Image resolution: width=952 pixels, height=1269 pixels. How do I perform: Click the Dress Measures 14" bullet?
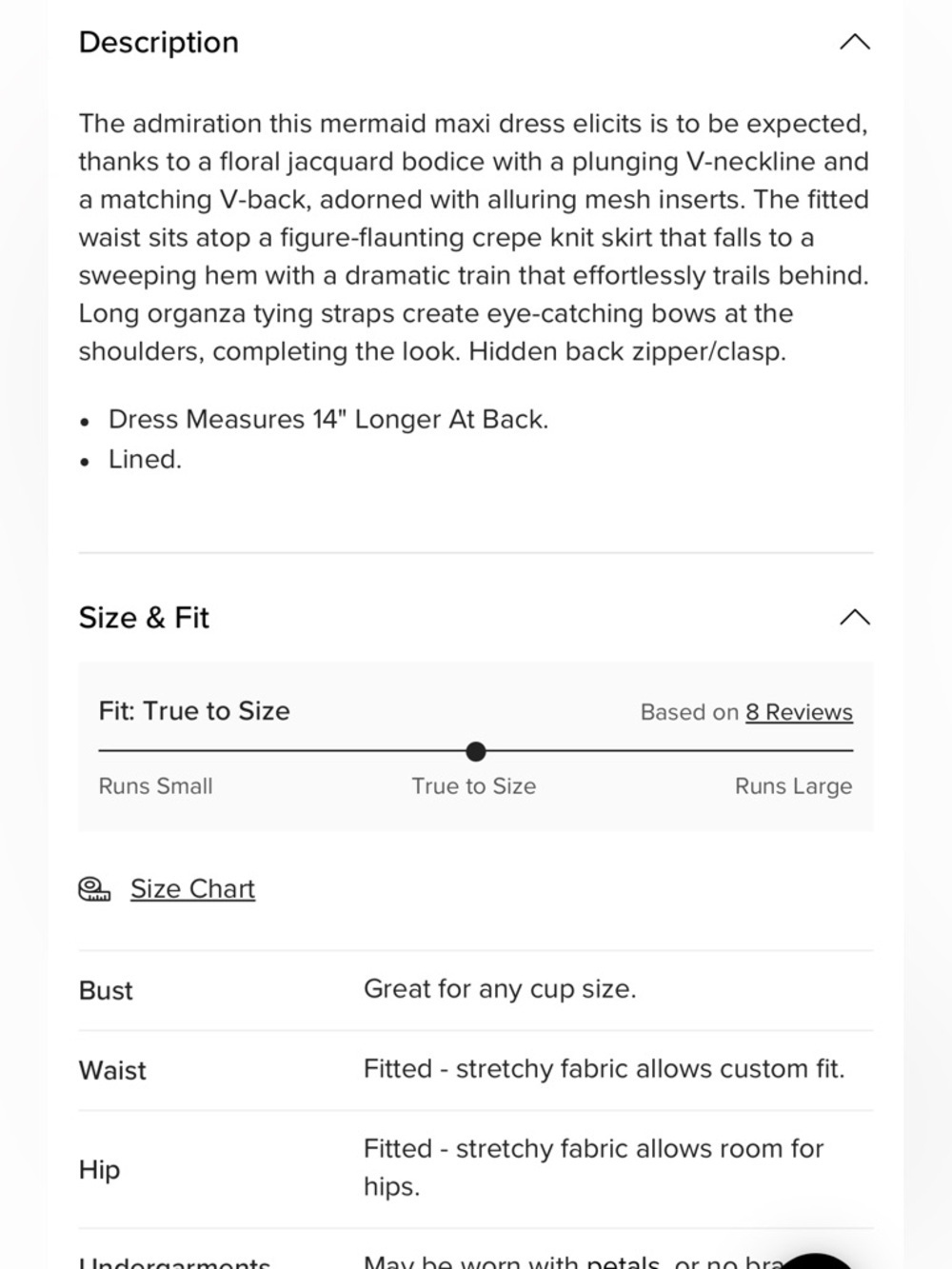click(x=328, y=419)
